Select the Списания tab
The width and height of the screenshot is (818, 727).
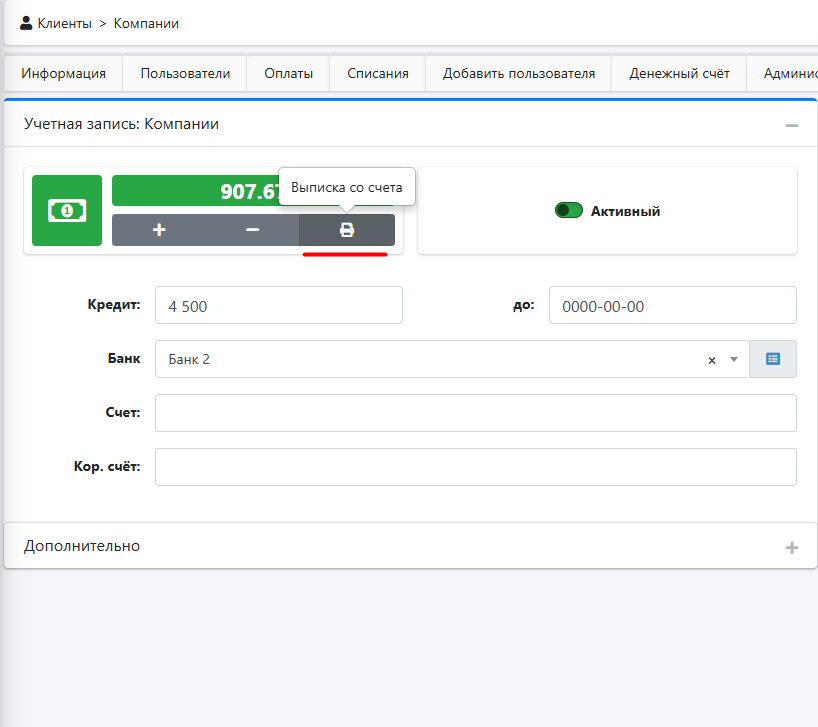[378, 73]
